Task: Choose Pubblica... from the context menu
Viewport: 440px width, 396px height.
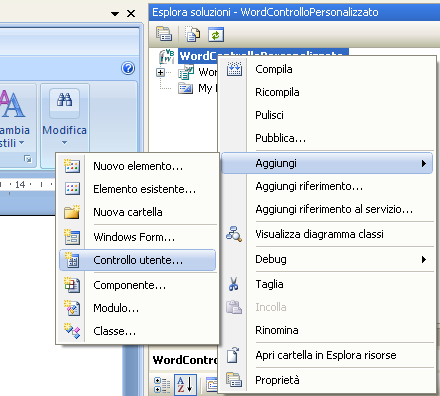Action: click(280, 138)
